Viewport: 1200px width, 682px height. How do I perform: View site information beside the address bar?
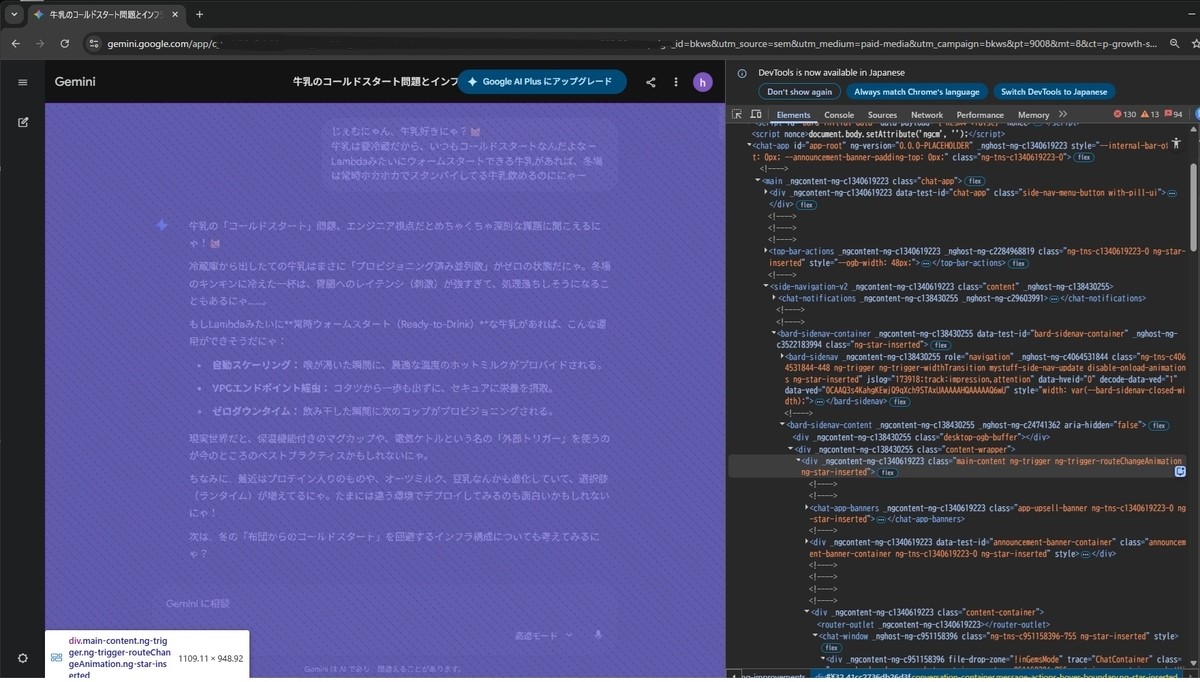click(x=95, y=43)
